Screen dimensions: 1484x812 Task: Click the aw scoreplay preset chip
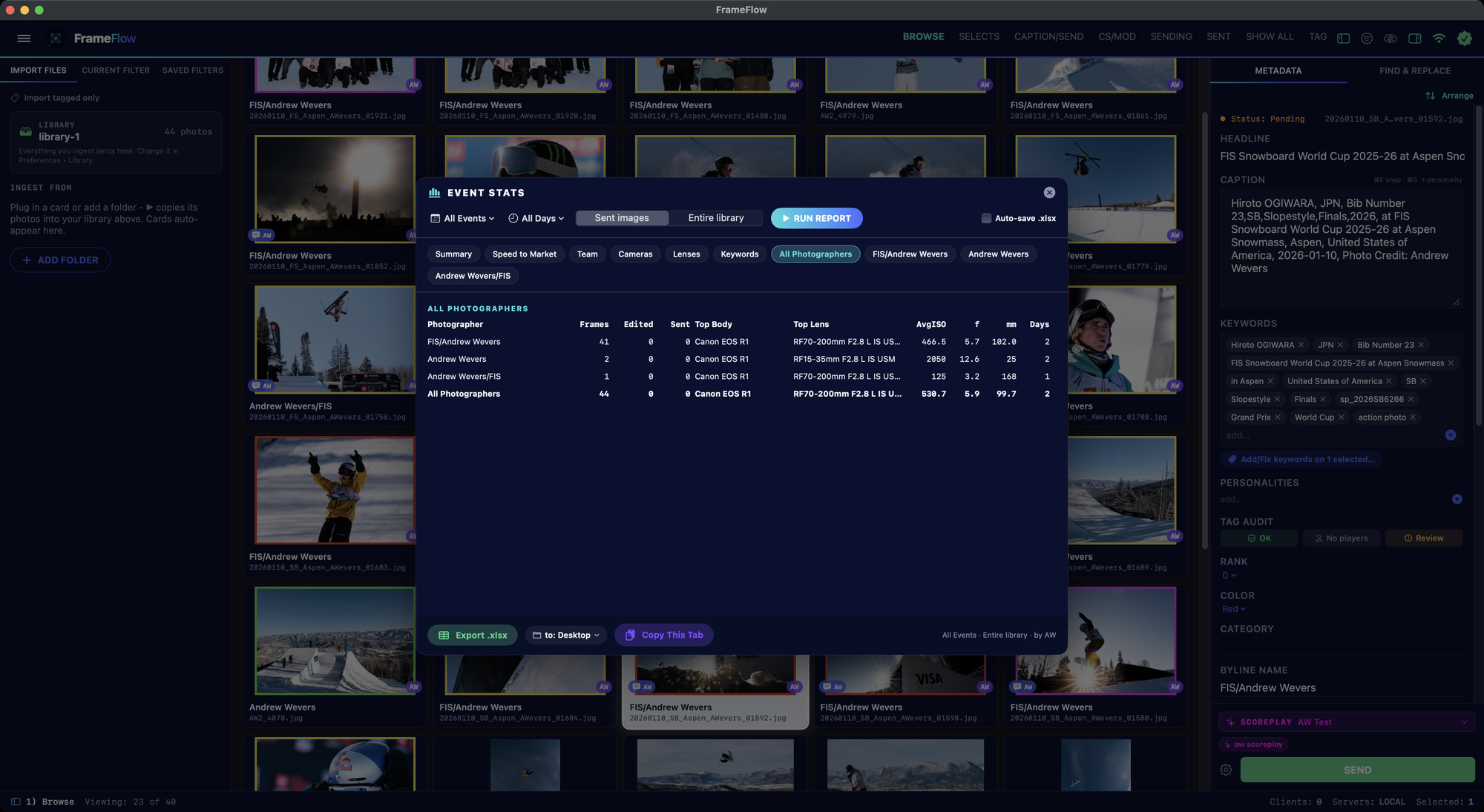(x=1253, y=745)
